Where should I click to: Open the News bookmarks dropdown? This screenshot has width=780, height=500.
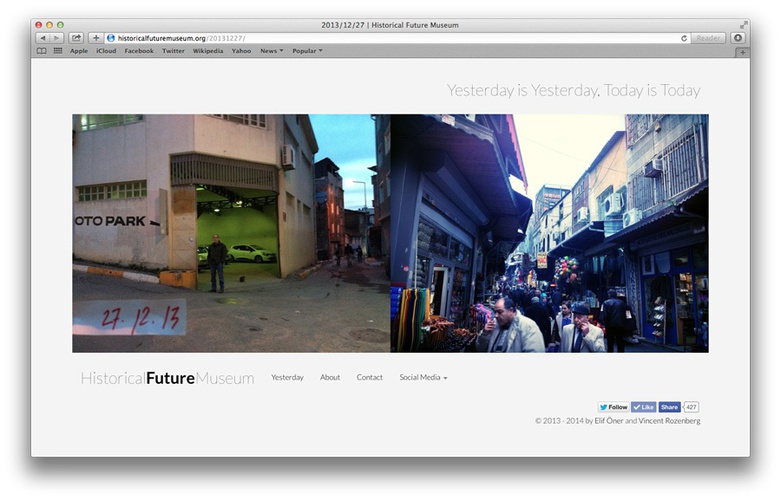(x=271, y=51)
